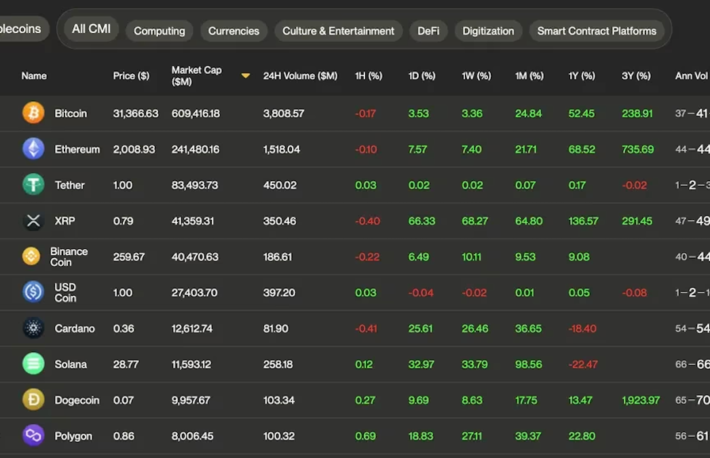Select the Culture & Entertainment tab
The height and width of the screenshot is (458, 710).
pyautogui.click(x=338, y=31)
